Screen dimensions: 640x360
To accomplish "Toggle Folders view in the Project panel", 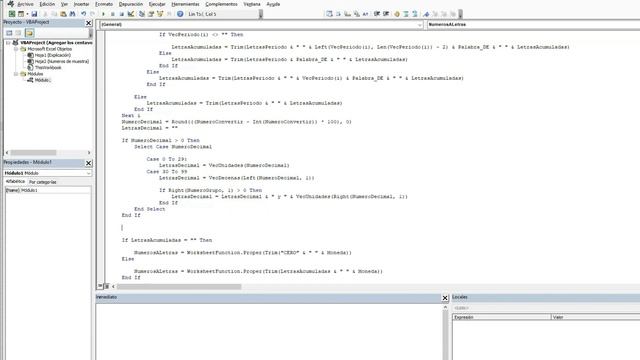I will coord(29,33).
